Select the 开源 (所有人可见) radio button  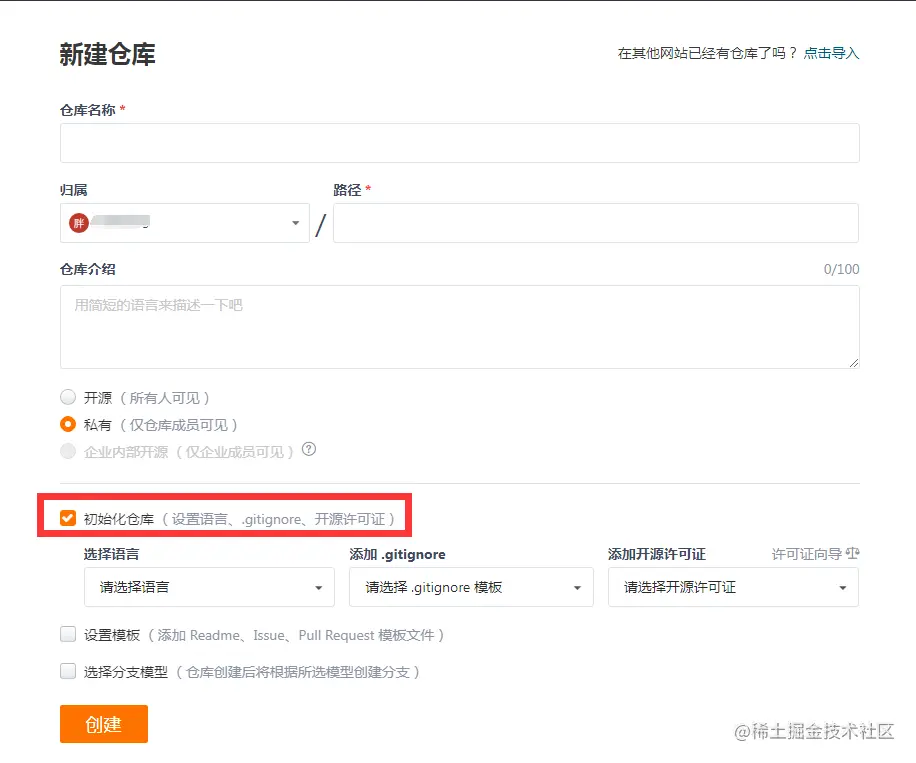68,397
